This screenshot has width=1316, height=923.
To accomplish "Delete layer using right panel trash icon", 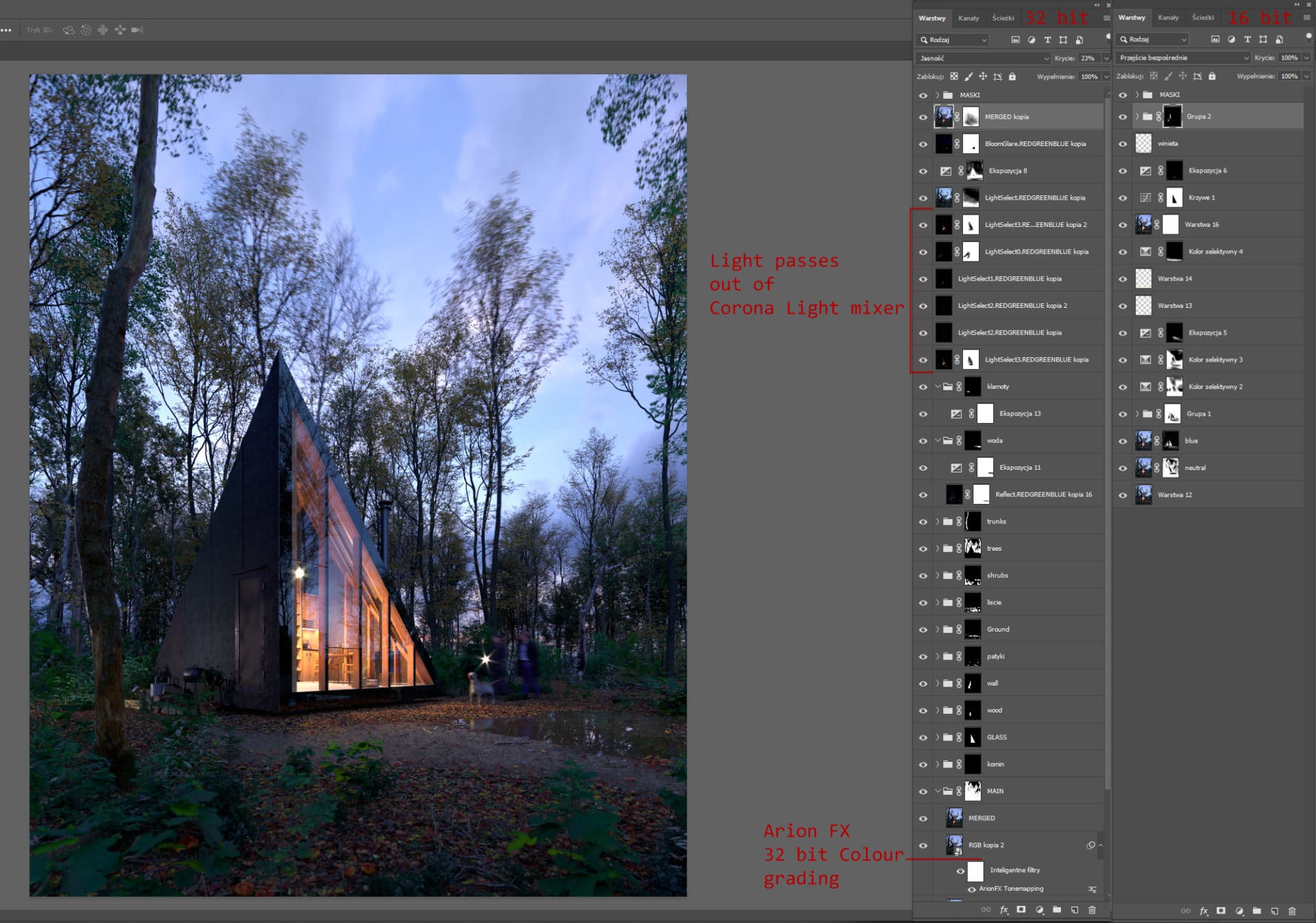I will click(1292, 911).
